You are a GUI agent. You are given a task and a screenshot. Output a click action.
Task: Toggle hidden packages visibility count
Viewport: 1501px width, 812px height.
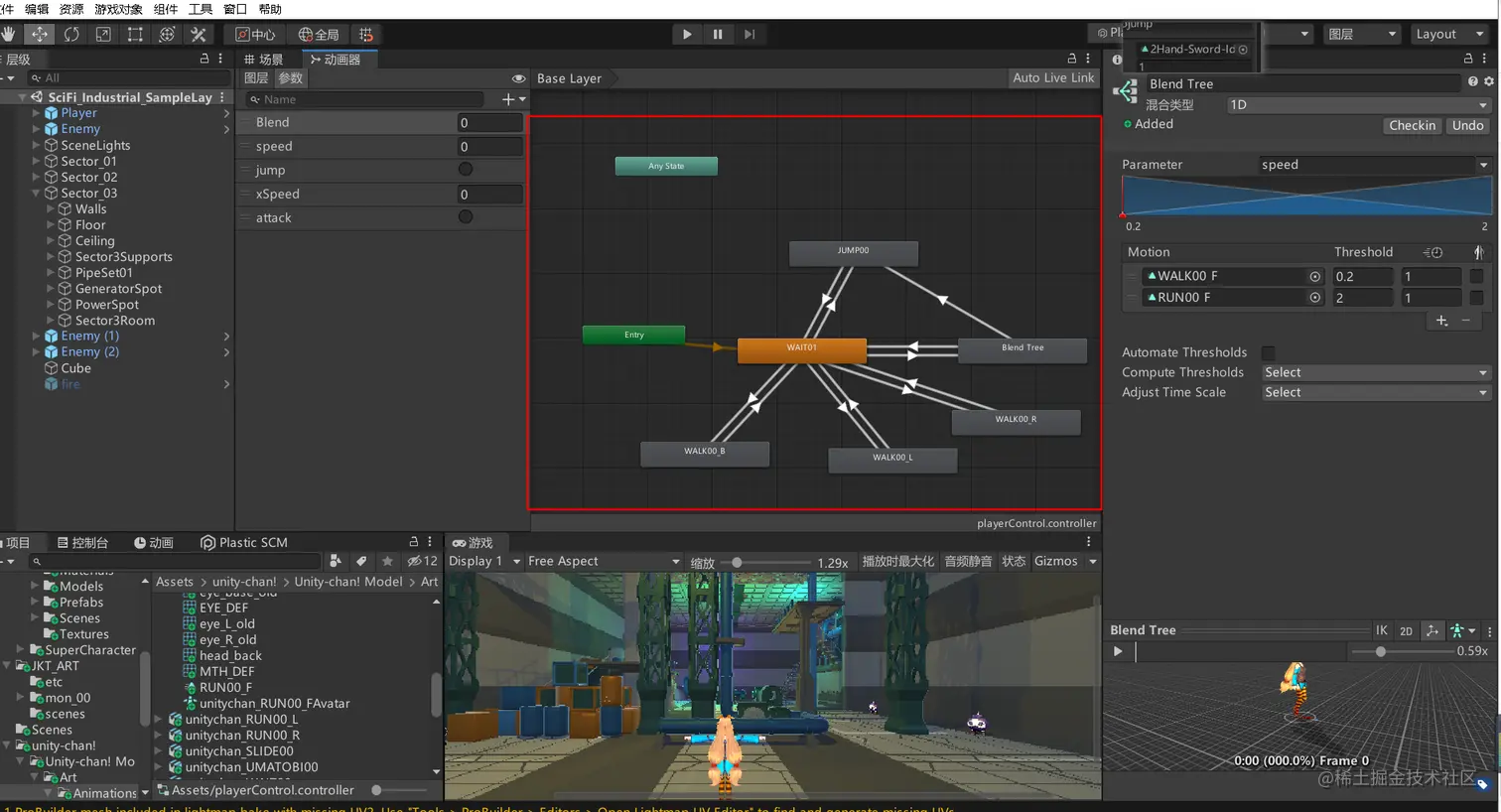[x=422, y=561]
